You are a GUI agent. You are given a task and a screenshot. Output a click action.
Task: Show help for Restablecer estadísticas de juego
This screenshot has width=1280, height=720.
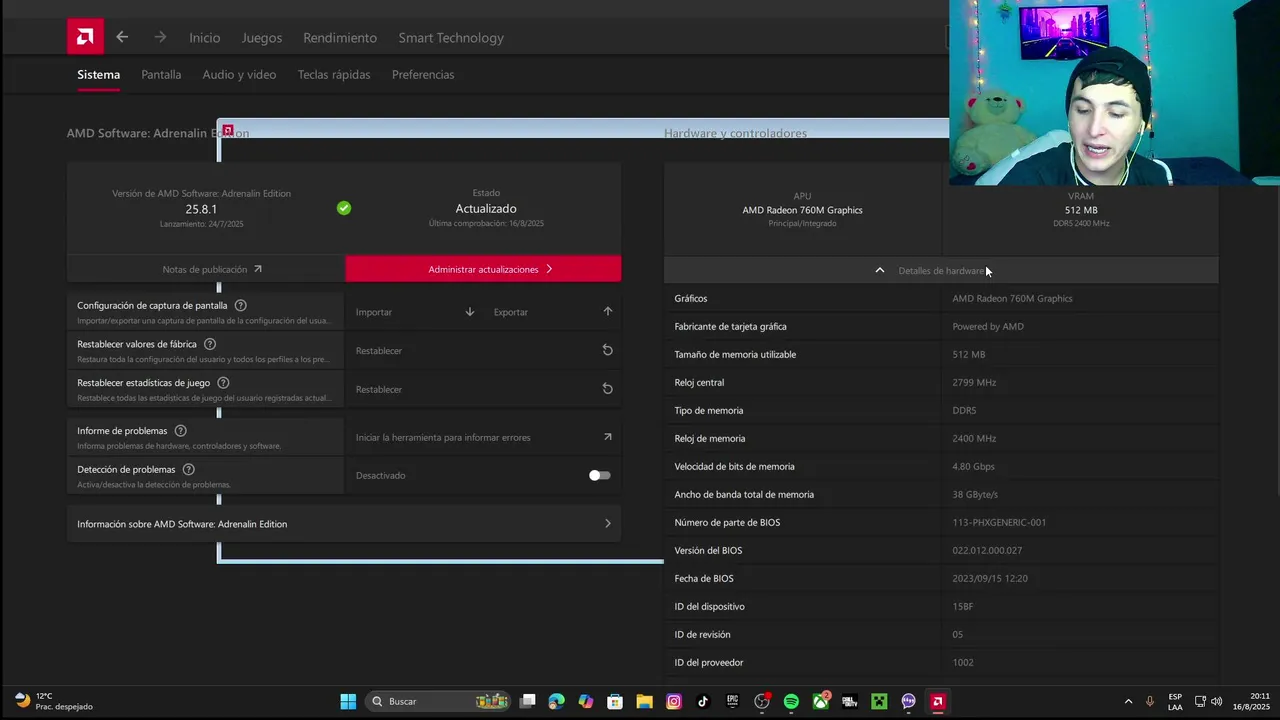point(223,383)
